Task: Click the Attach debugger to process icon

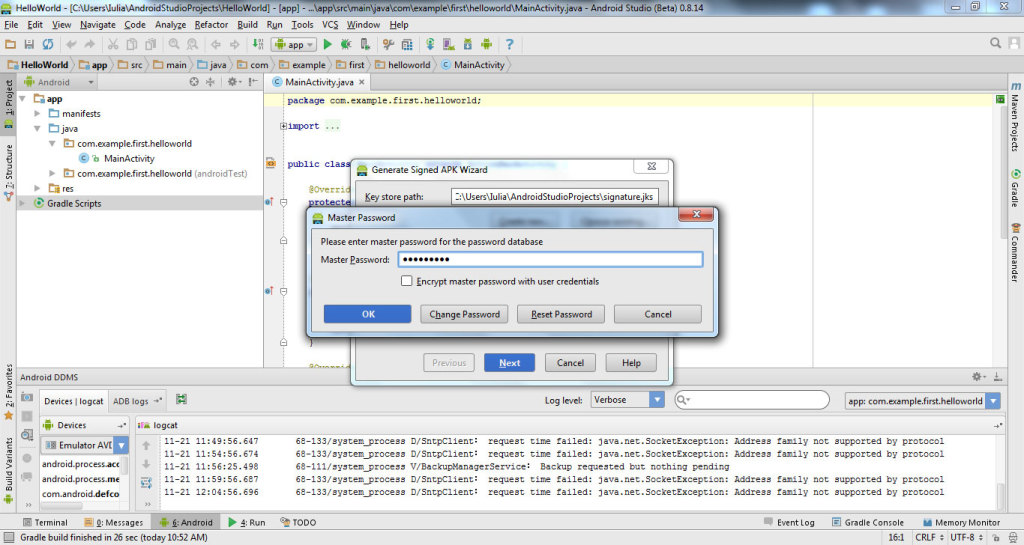Action: [x=365, y=44]
